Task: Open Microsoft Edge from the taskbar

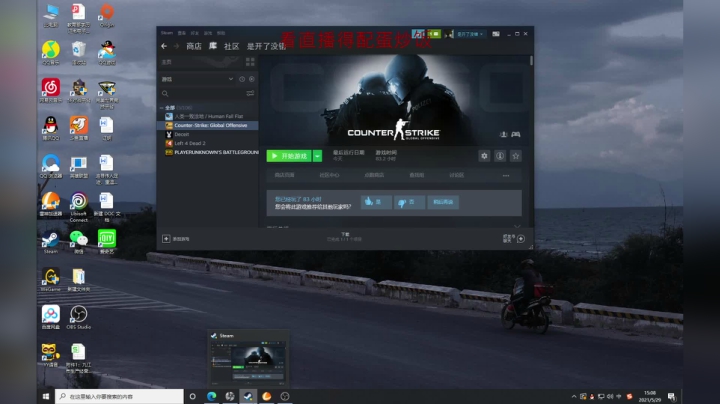Action: (211, 396)
